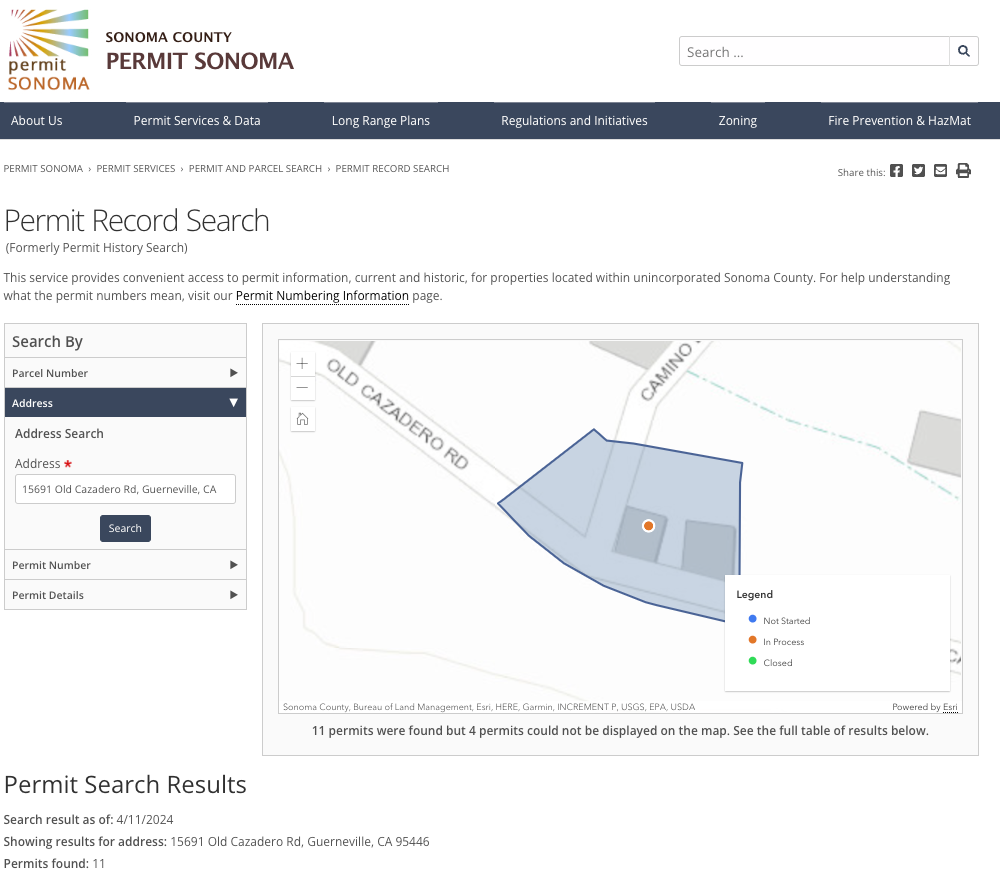Expand the Permit Number search section
This screenshot has height=877, width=1000.
[125, 565]
